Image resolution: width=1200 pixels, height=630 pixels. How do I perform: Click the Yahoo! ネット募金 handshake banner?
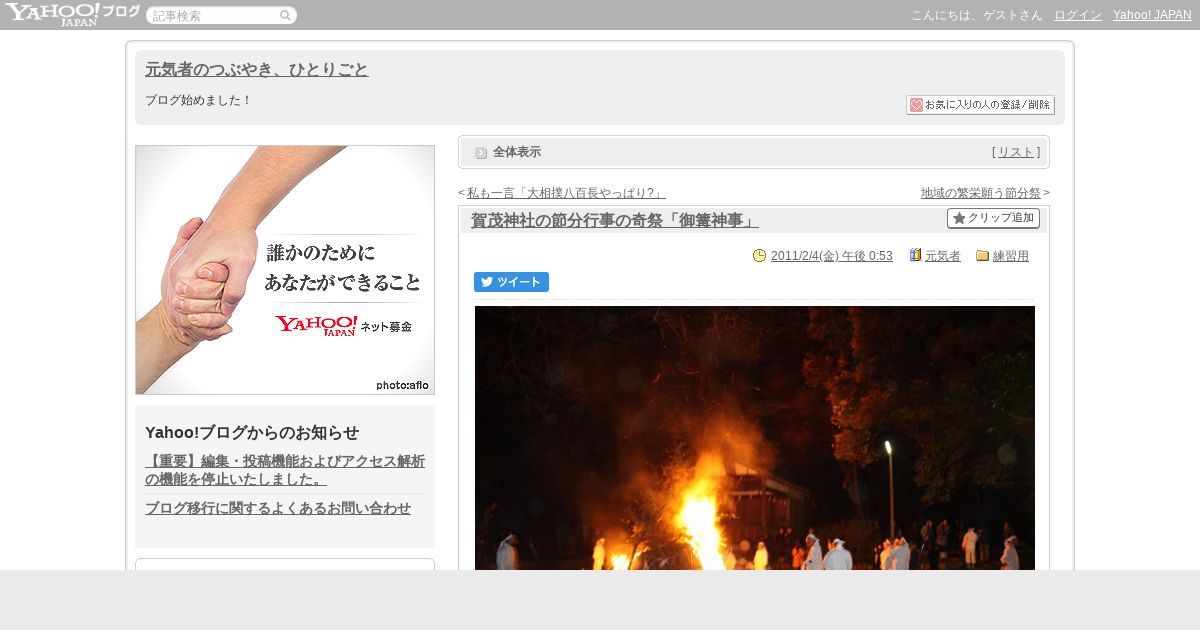pos(285,270)
